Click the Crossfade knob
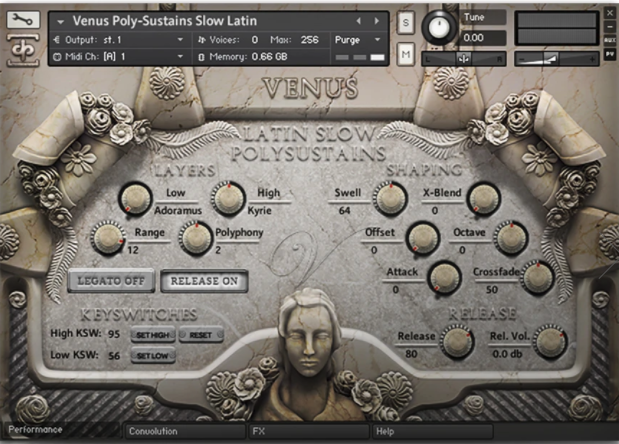 coord(537,277)
